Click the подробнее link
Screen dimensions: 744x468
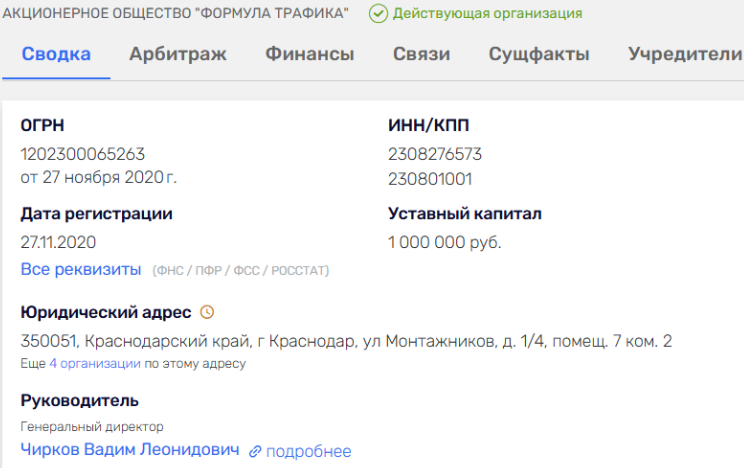click(x=308, y=451)
